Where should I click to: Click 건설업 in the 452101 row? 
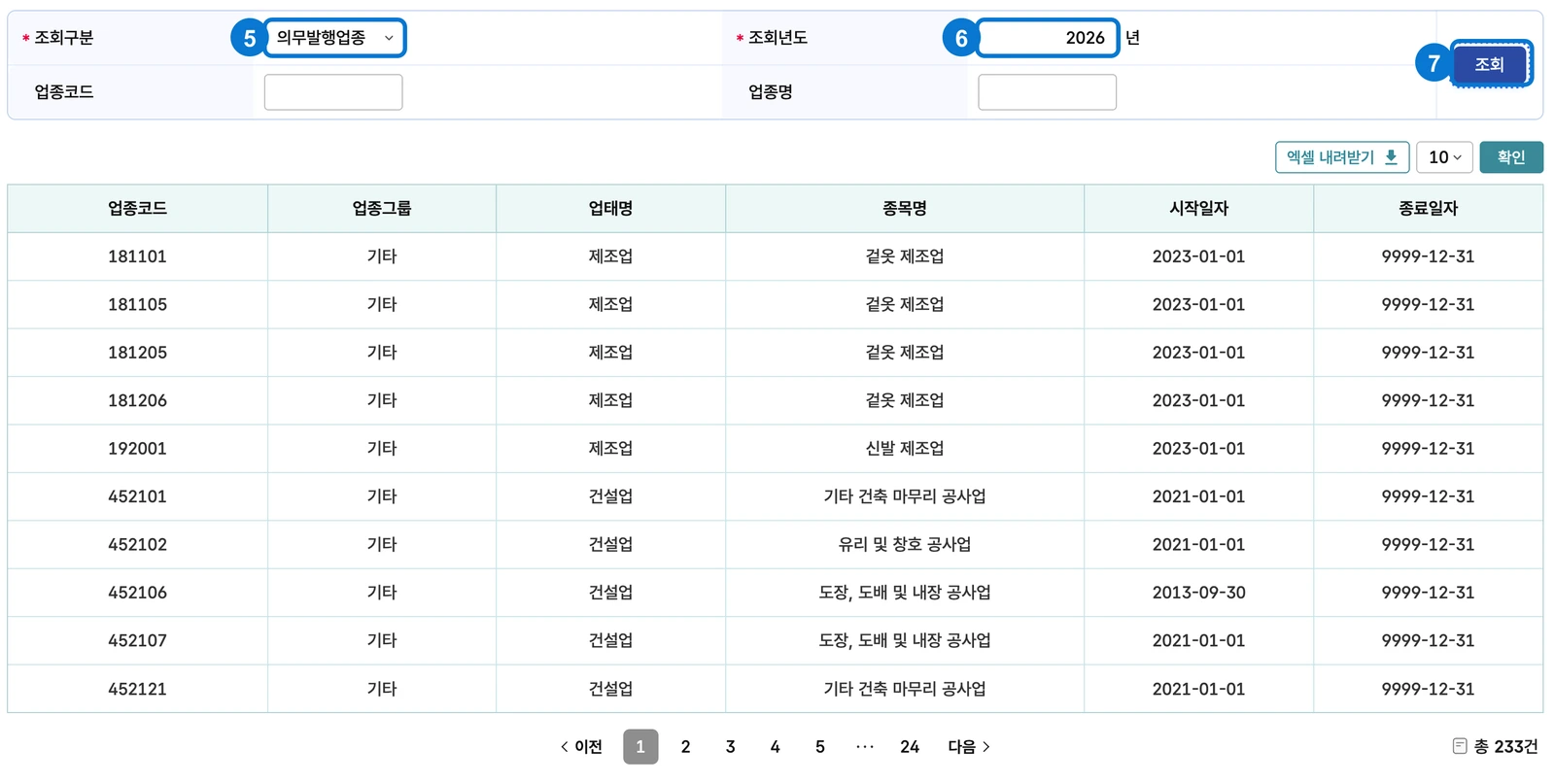610,496
